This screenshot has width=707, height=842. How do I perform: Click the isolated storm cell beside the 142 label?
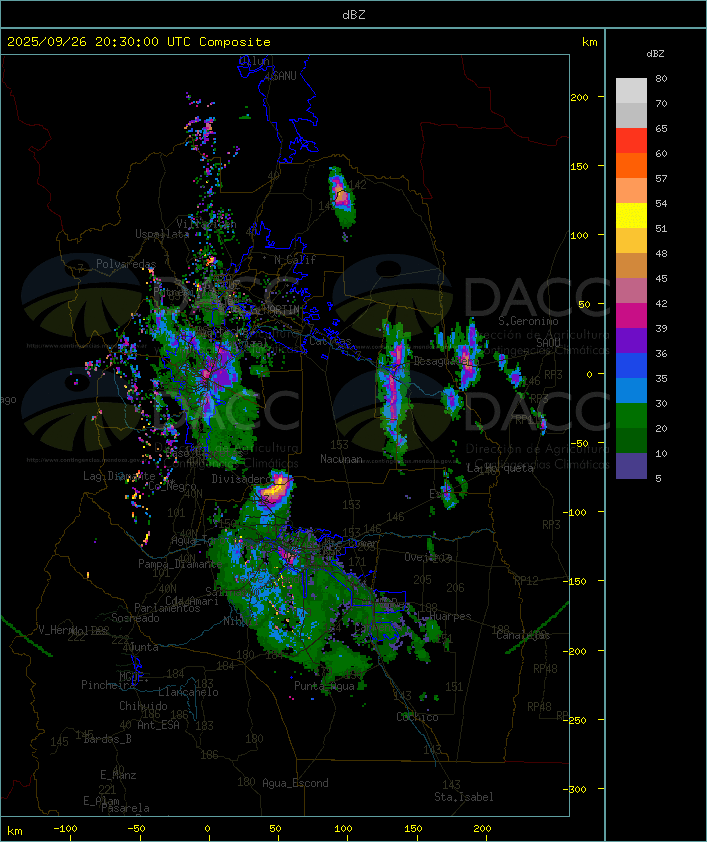click(x=341, y=197)
